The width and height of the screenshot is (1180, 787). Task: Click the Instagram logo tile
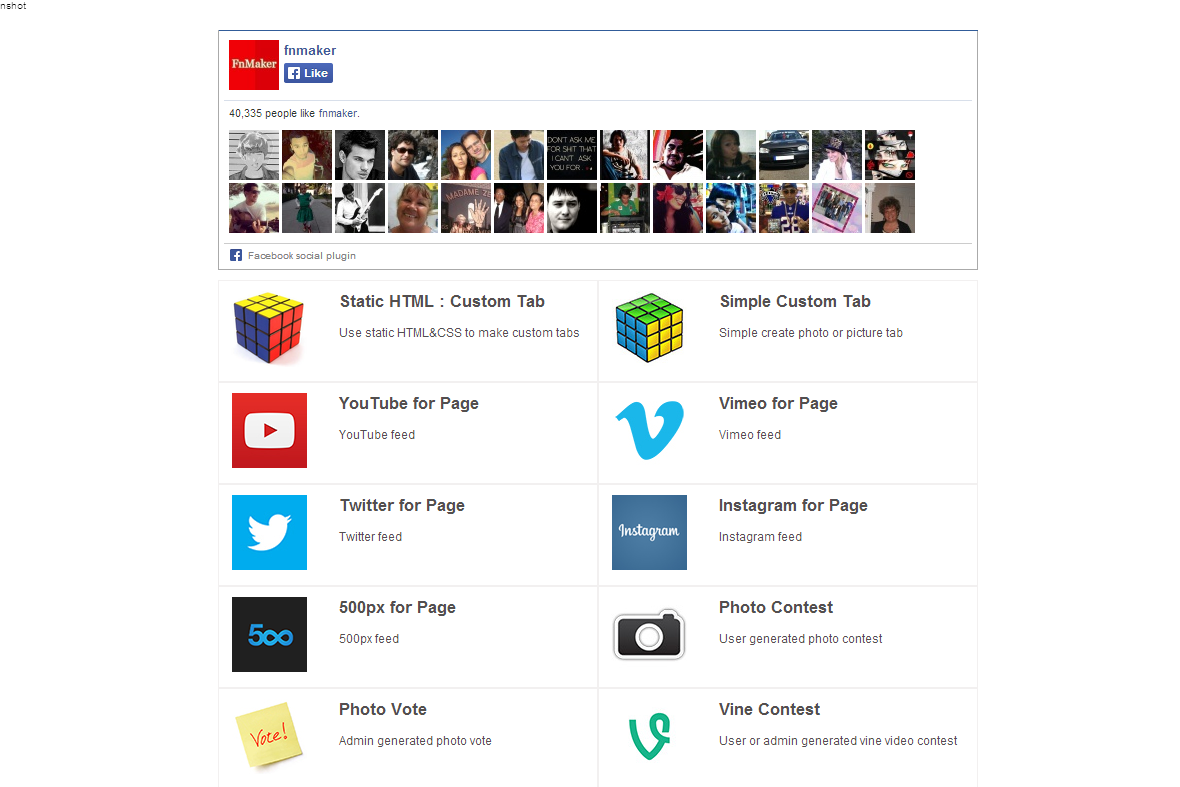pos(649,532)
